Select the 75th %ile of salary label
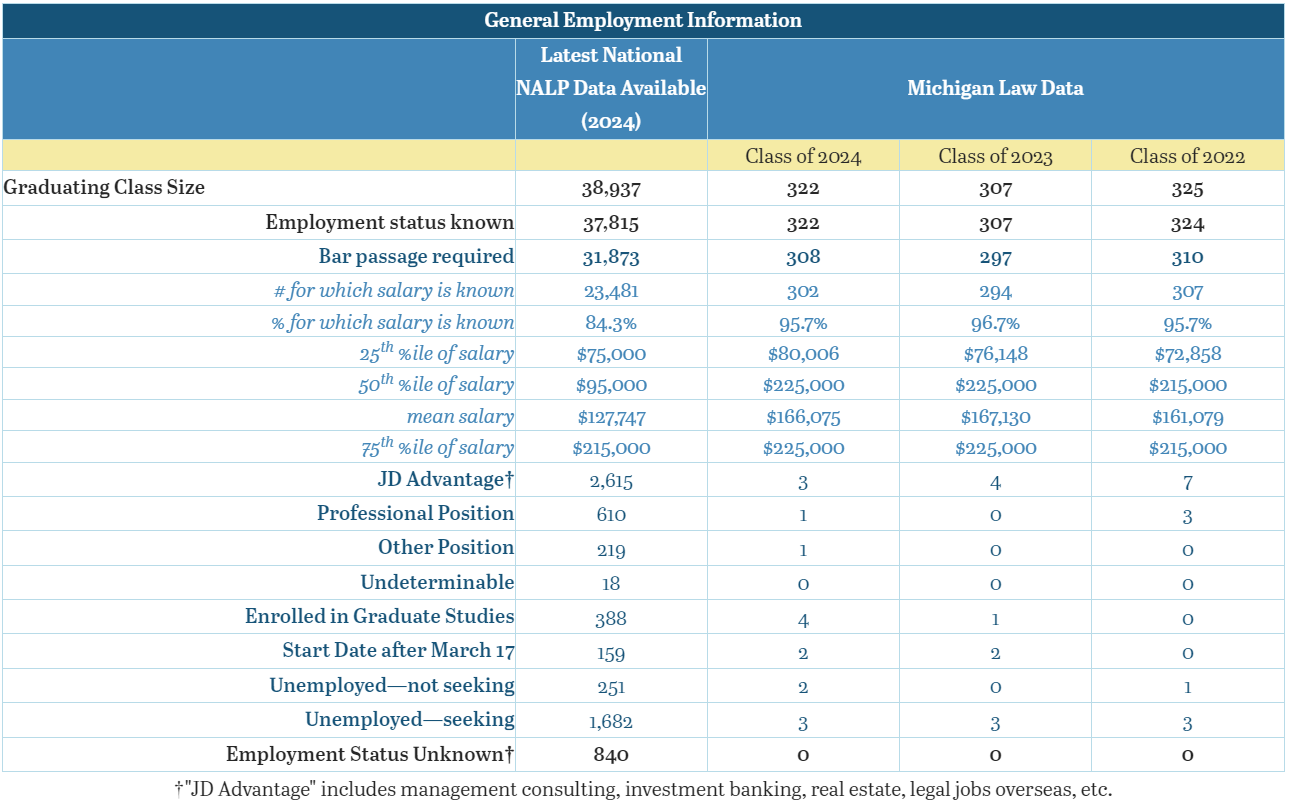 438,447
